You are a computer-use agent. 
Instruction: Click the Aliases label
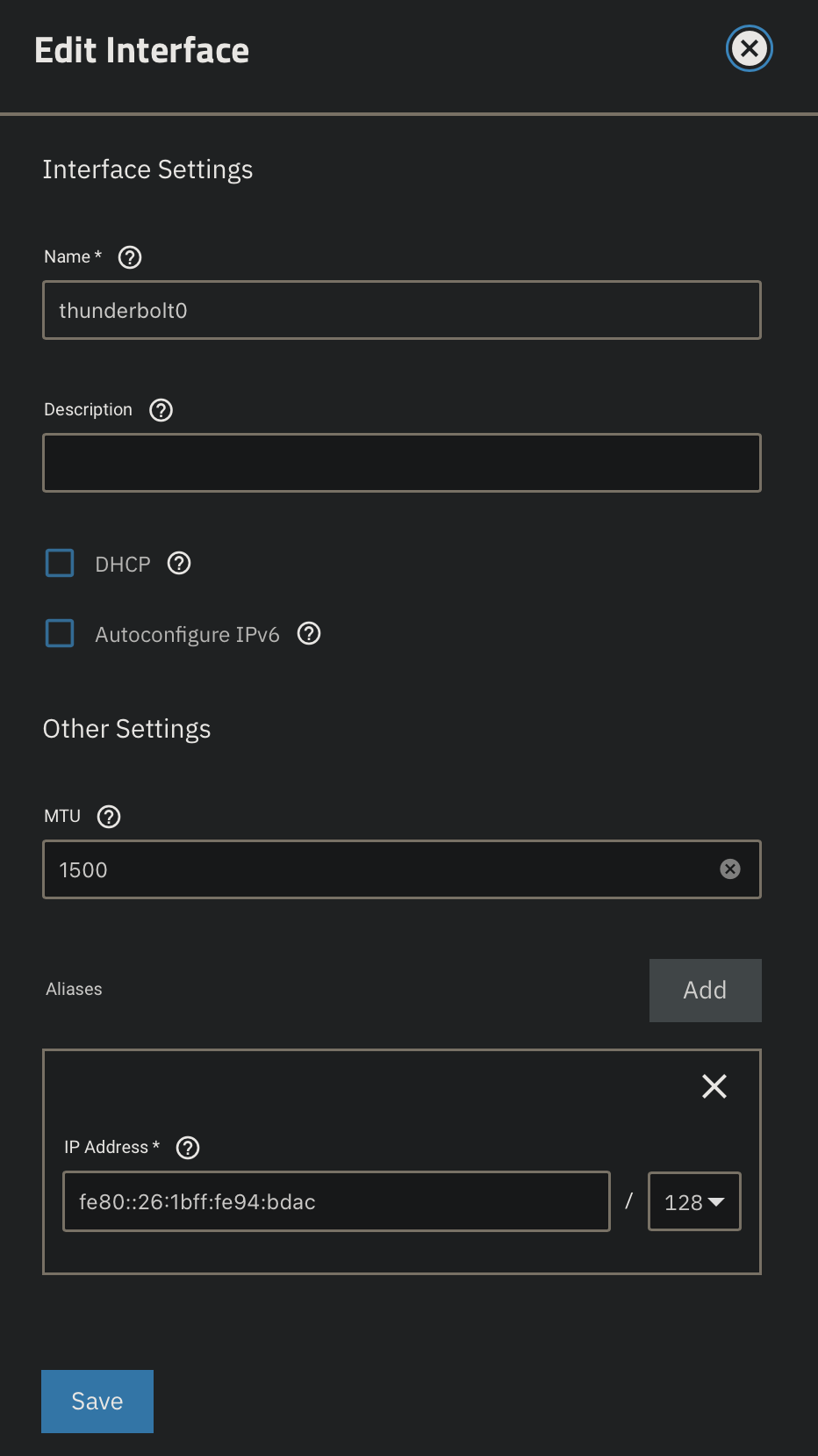74,989
